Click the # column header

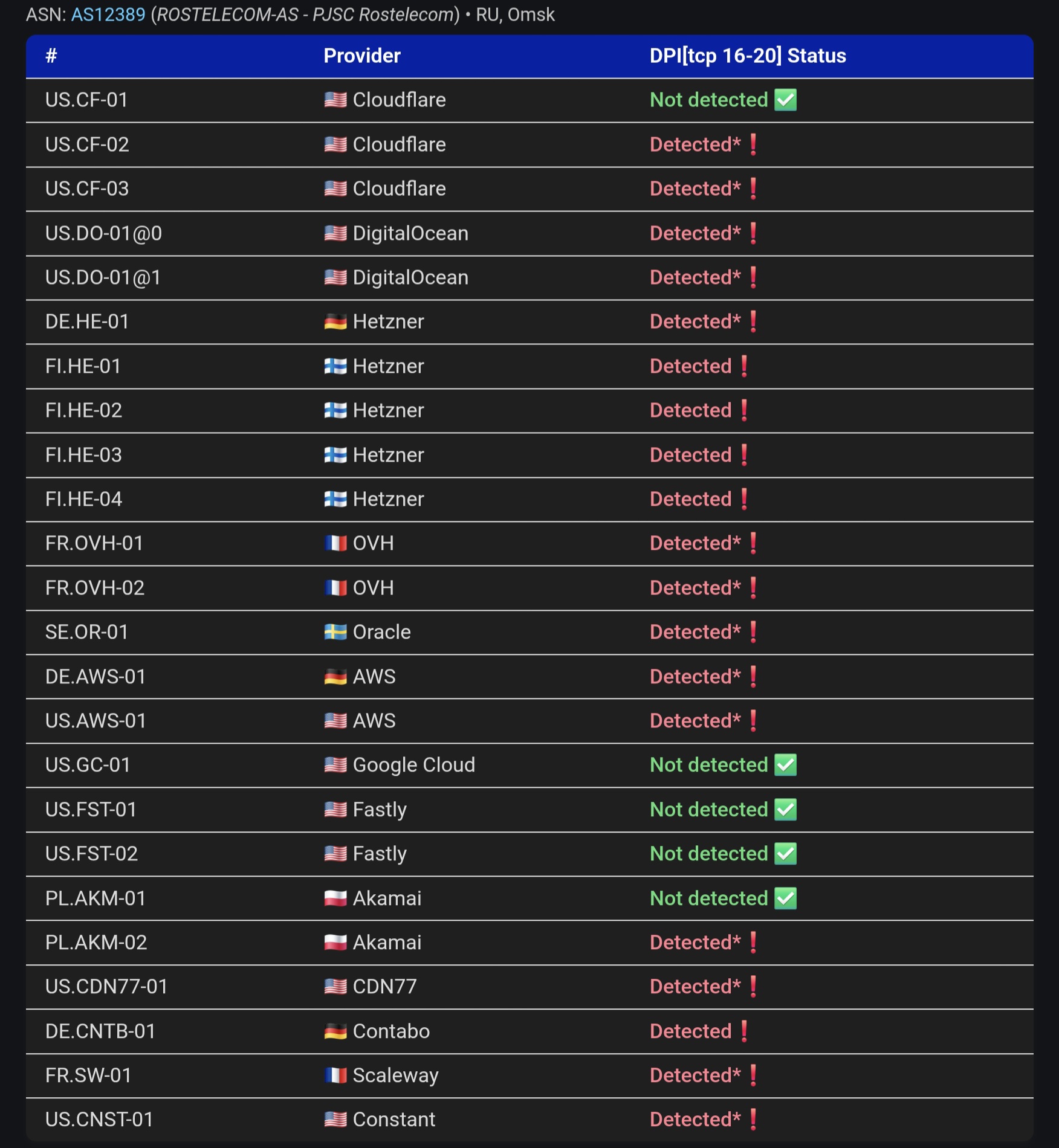coord(51,56)
